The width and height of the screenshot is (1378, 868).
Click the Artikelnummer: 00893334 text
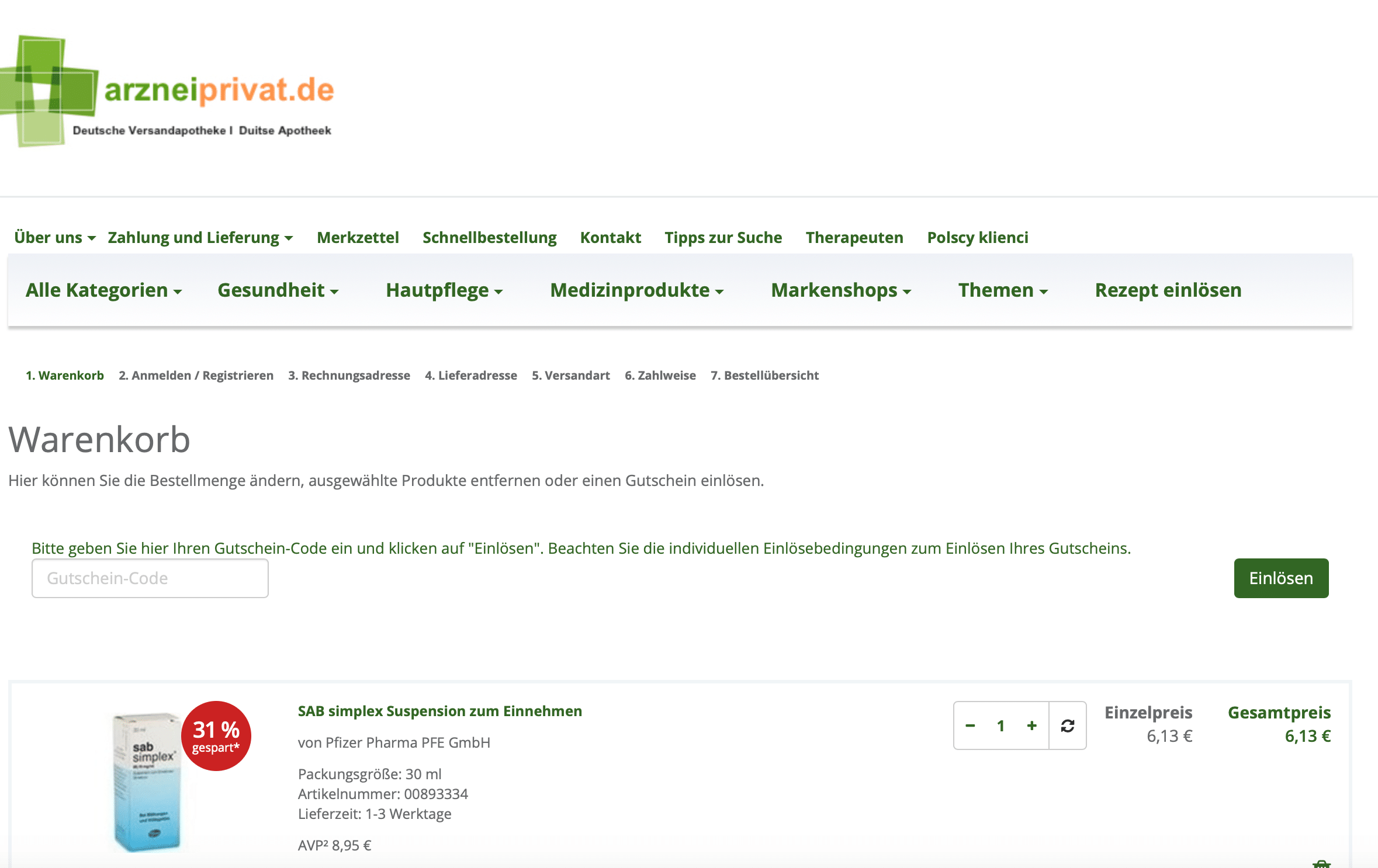[383, 794]
